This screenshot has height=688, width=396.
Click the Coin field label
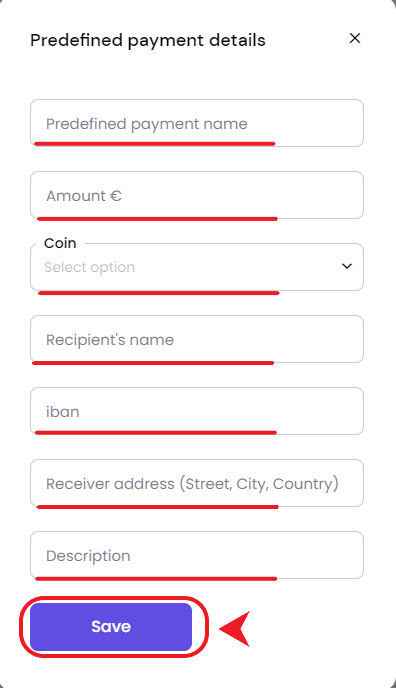coord(60,243)
